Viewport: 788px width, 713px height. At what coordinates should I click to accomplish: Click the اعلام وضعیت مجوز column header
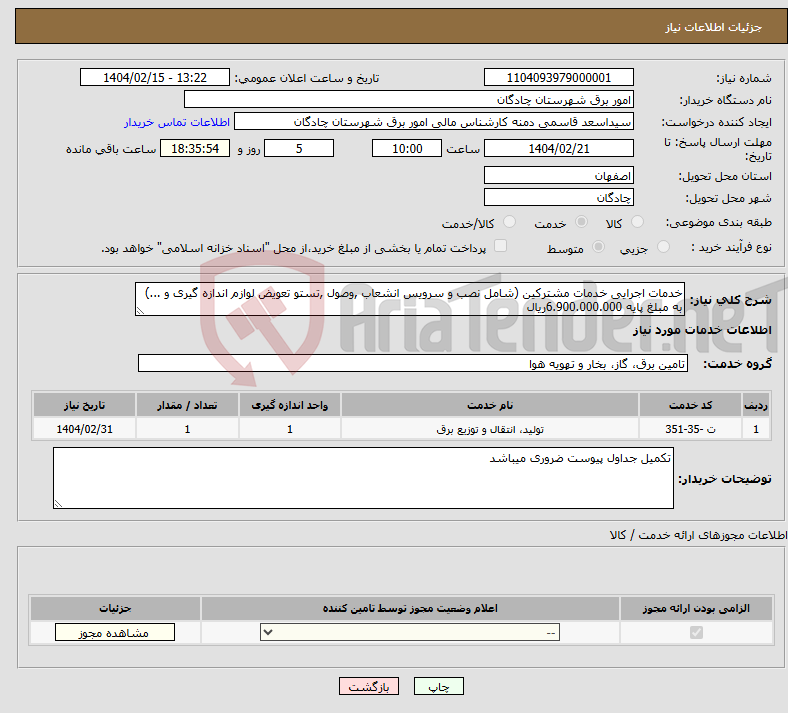pyautogui.click(x=410, y=608)
